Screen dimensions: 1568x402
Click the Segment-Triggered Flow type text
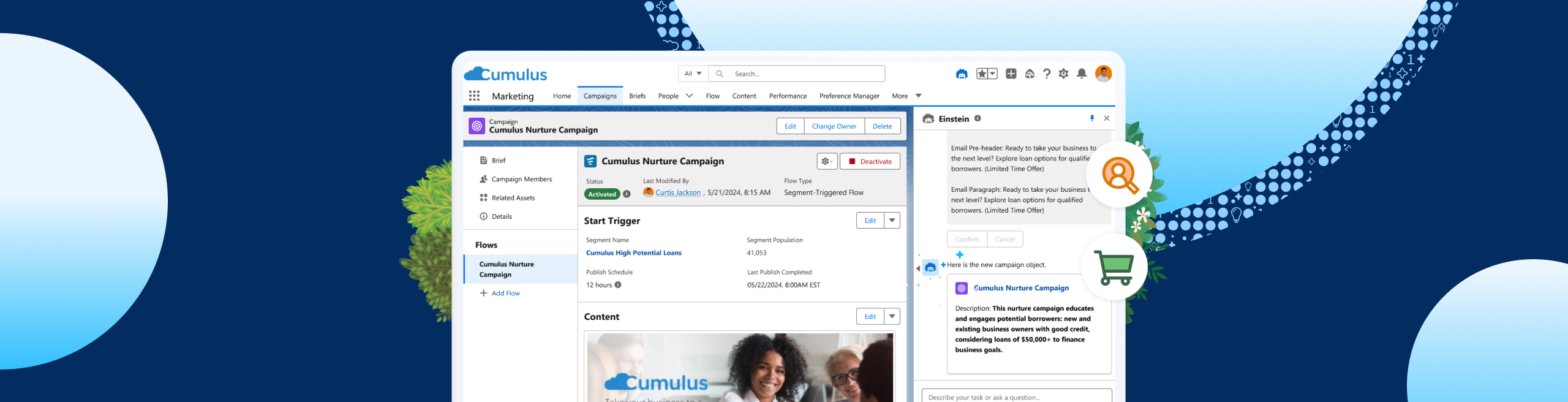(x=823, y=192)
